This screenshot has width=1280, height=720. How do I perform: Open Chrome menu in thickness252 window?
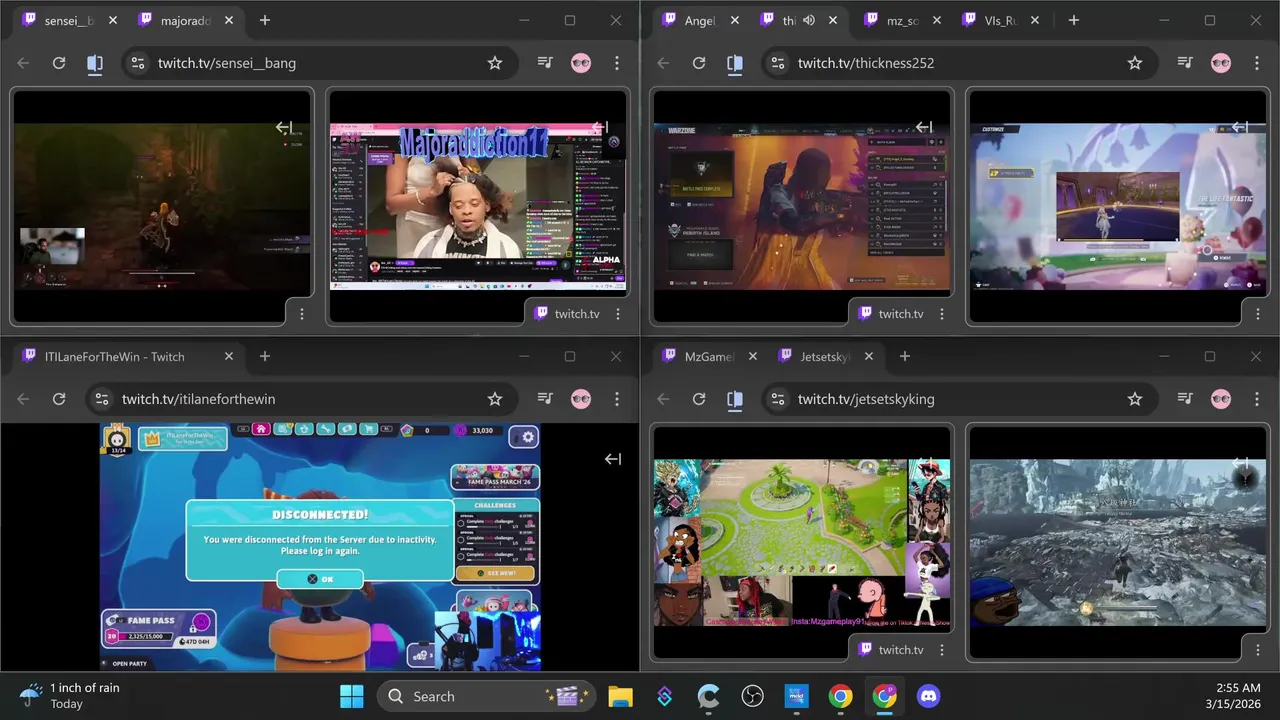click(1257, 63)
